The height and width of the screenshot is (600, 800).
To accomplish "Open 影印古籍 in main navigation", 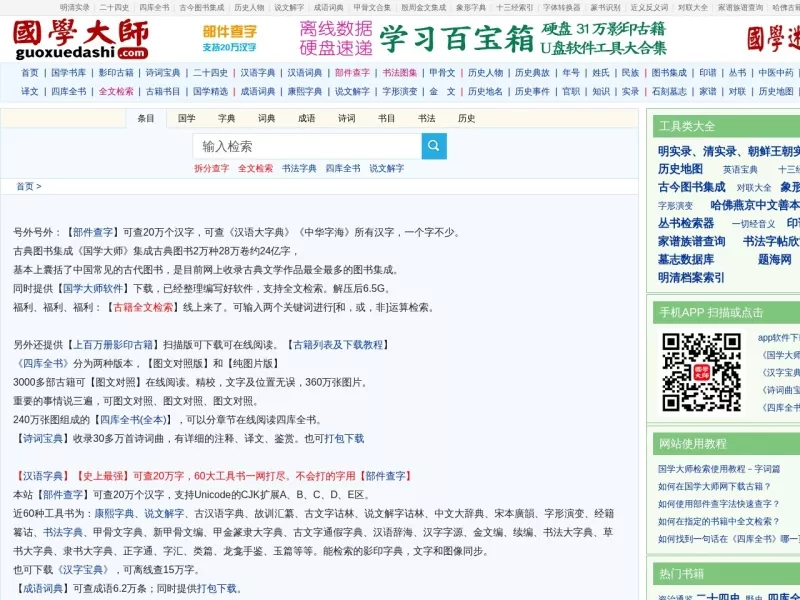I will pyautogui.click(x=116, y=73).
